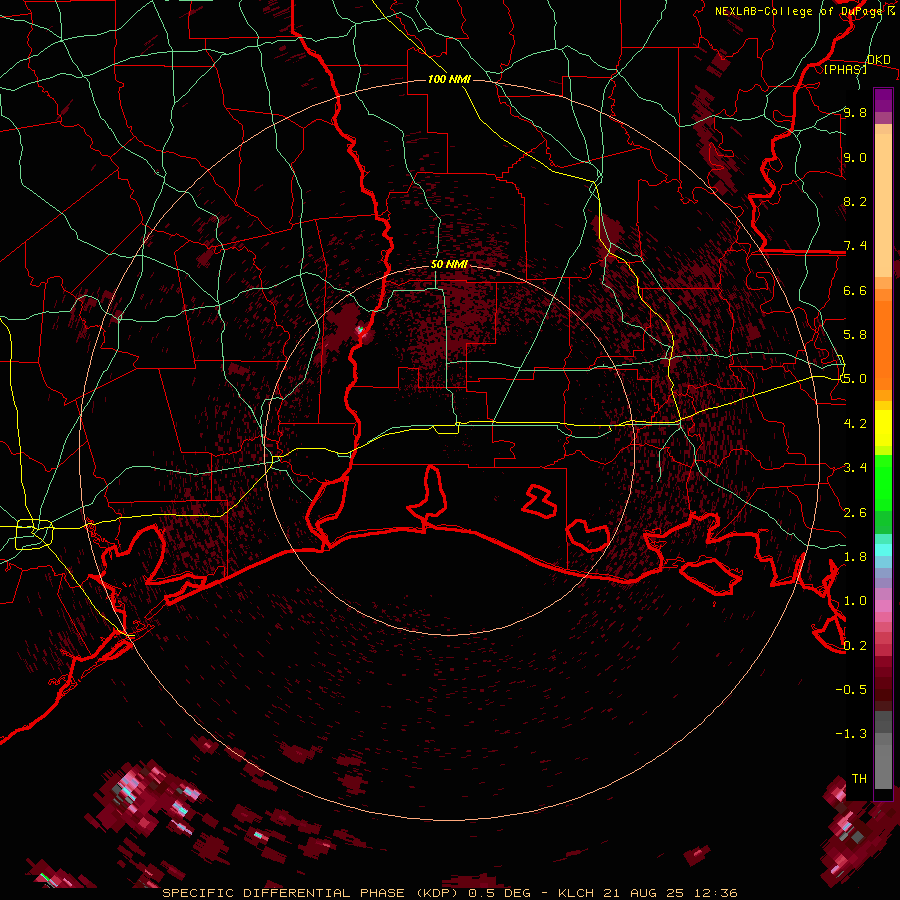Pick the bright green color bar segment
The image size is (900, 900).
click(x=883, y=483)
